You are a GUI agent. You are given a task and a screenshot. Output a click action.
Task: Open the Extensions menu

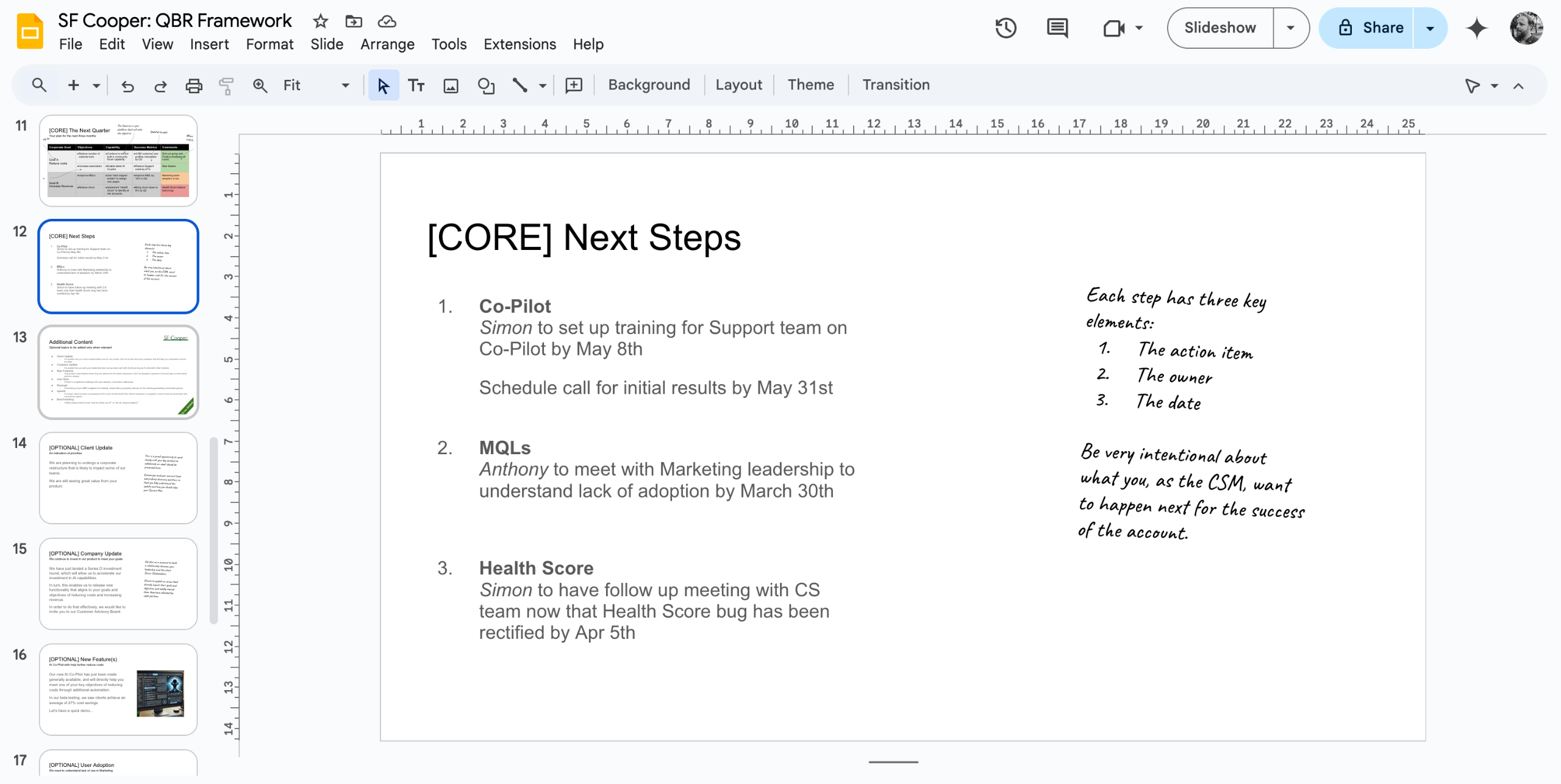click(x=520, y=45)
